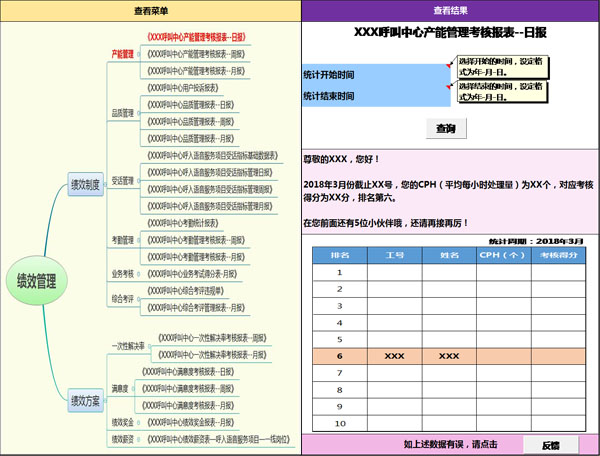Select the 绩效方案 branch node
This screenshot has height=456, width=600.
(x=85, y=401)
